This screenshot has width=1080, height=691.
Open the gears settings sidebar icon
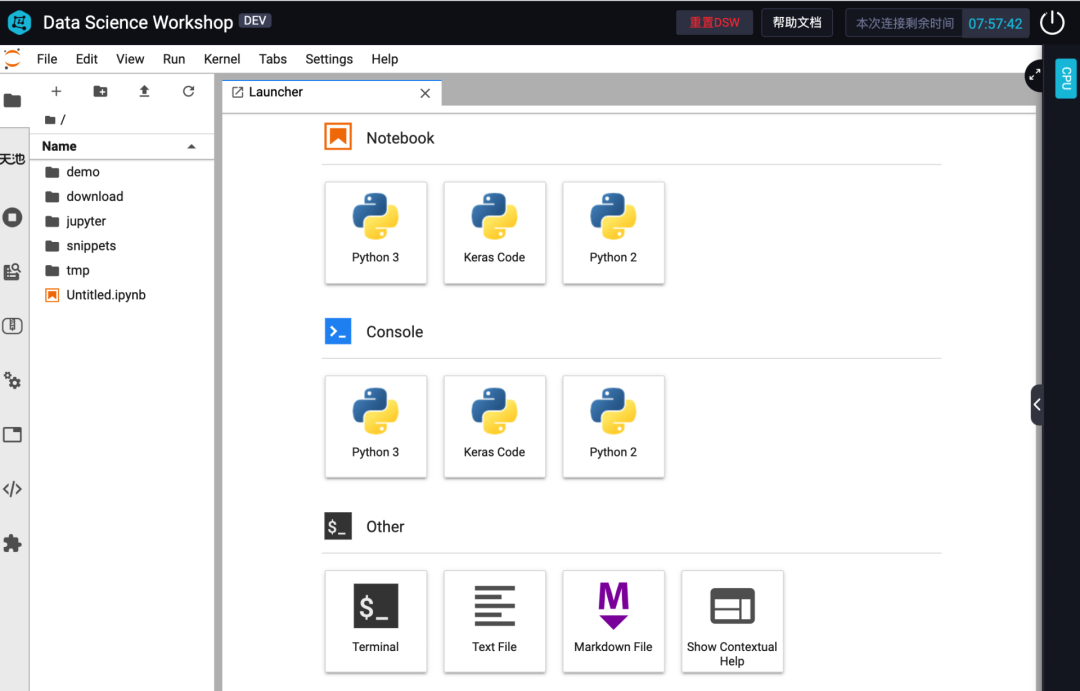tap(12, 380)
